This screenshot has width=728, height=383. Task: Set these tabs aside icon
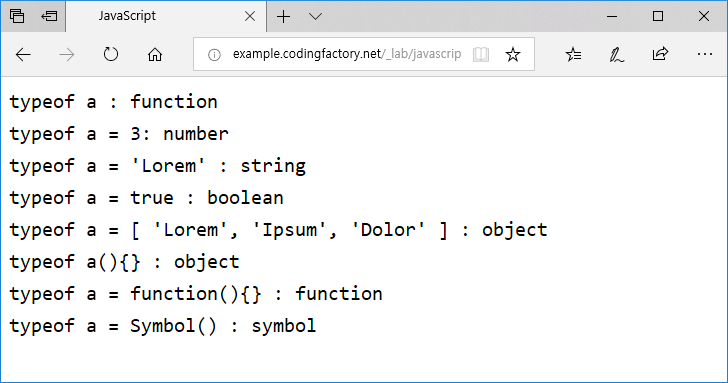tap(49, 16)
